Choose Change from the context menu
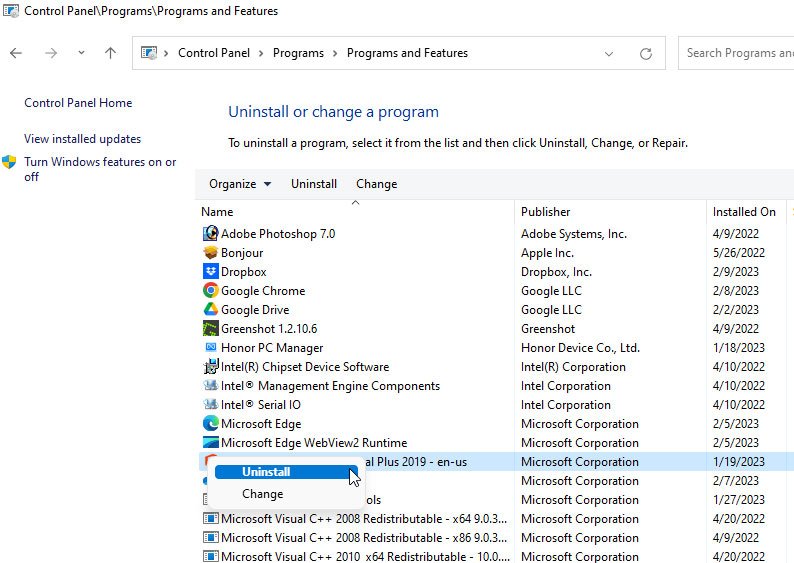Image resolution: width=794 pixels, height=563 pixels. pos(262,494)
